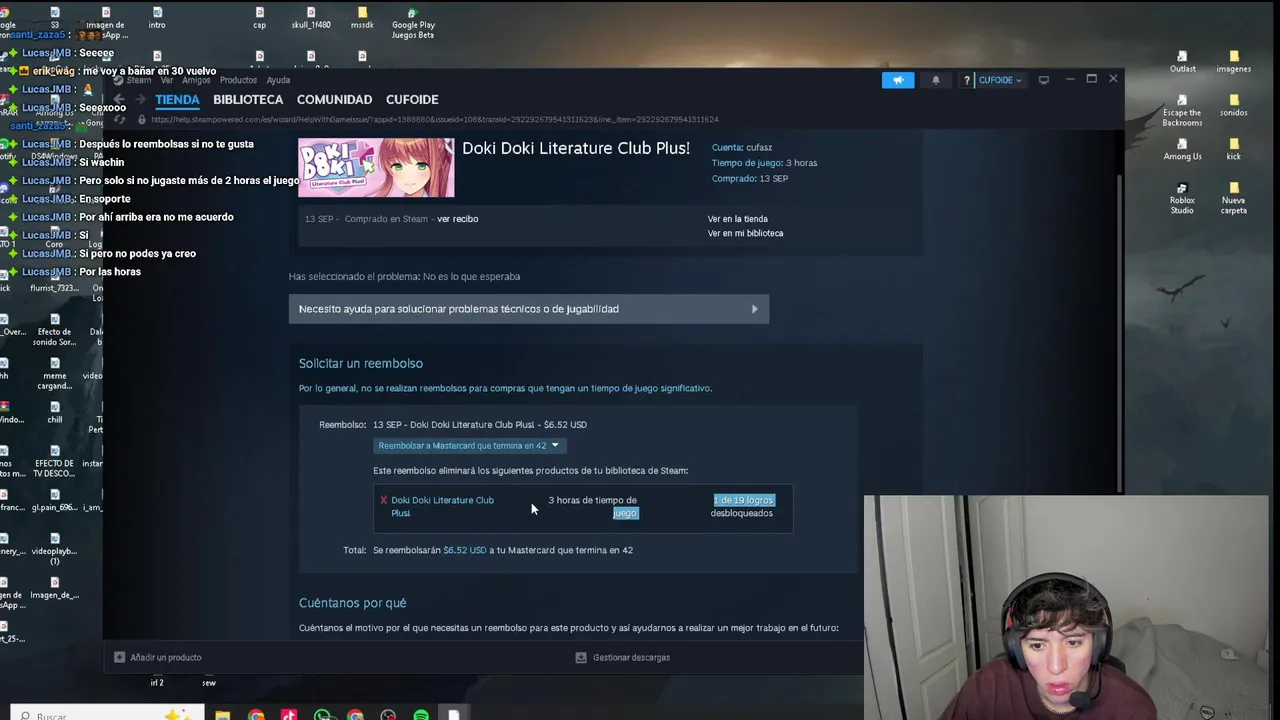Viewport: 1280px width, 720px height.
Task: Open the 'kick' desktop folder
Action: point(1234,149)
